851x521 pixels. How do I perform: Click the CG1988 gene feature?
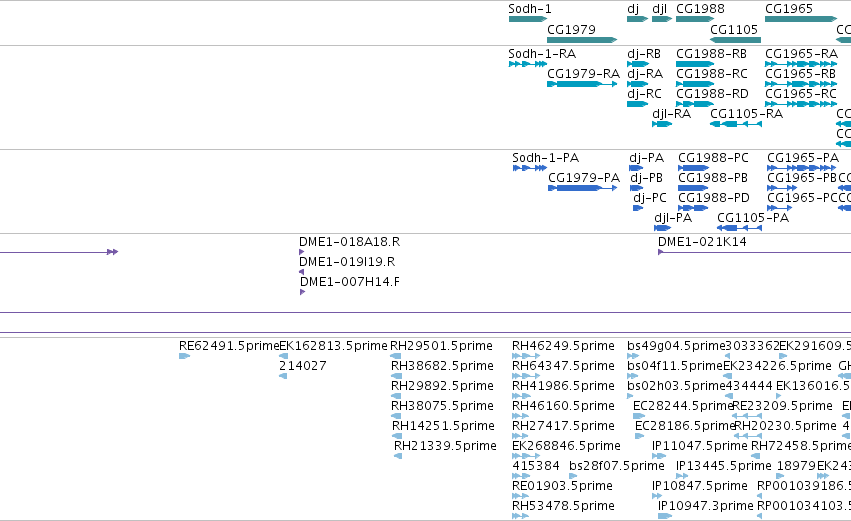695,19
